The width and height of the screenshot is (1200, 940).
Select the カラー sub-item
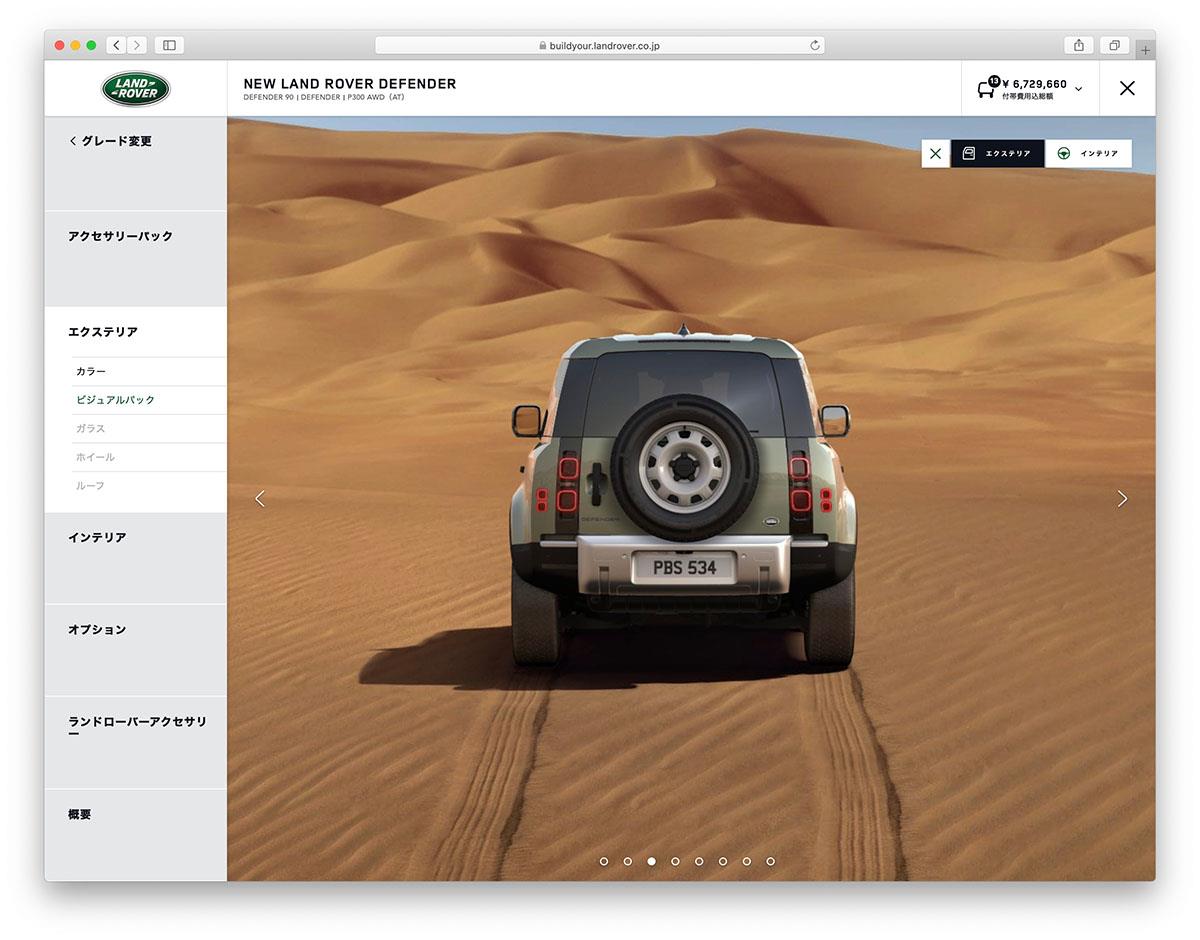(149, 371)
